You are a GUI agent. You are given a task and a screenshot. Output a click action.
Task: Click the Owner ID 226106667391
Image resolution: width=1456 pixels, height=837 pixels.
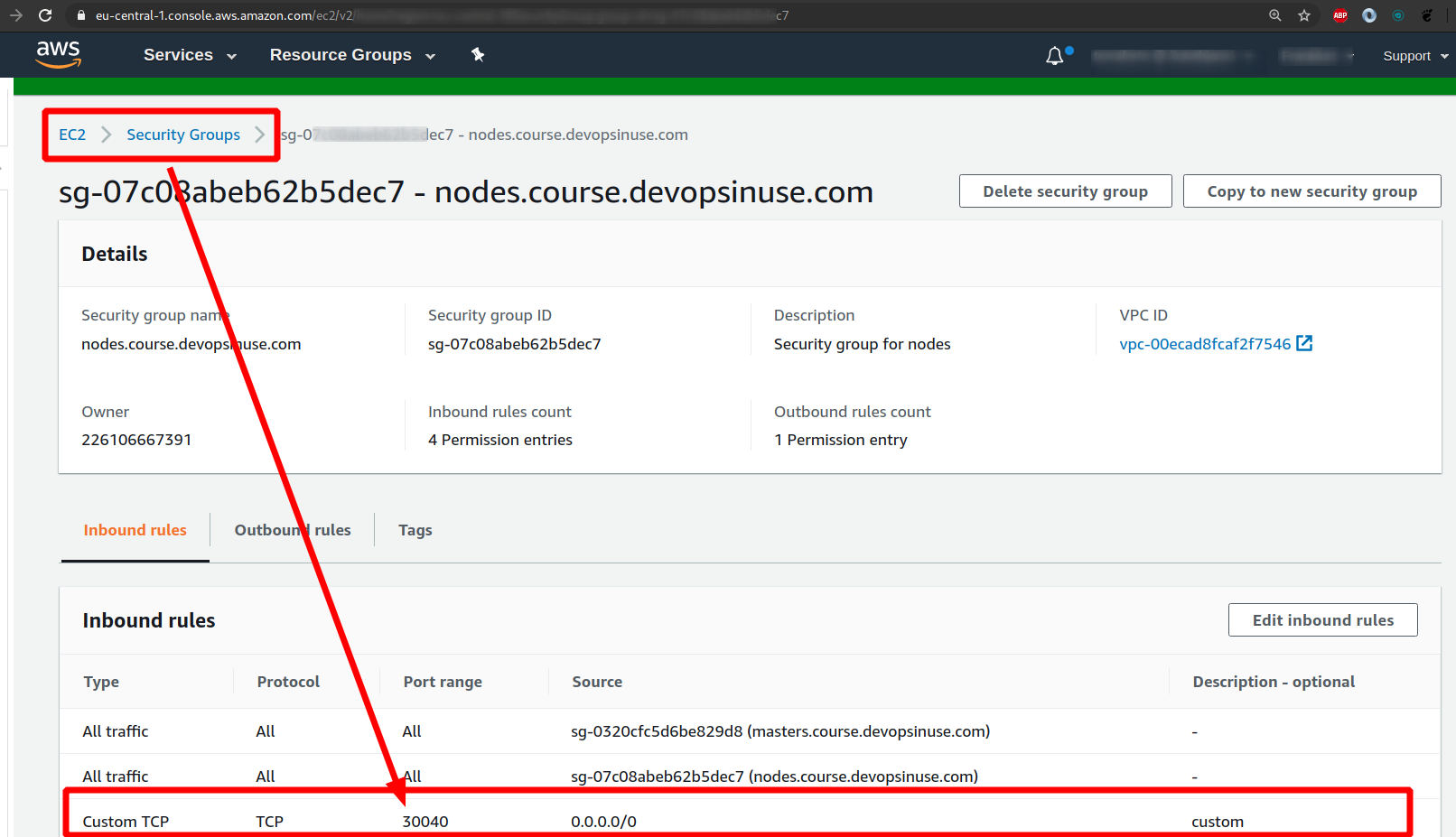point(136,440)
